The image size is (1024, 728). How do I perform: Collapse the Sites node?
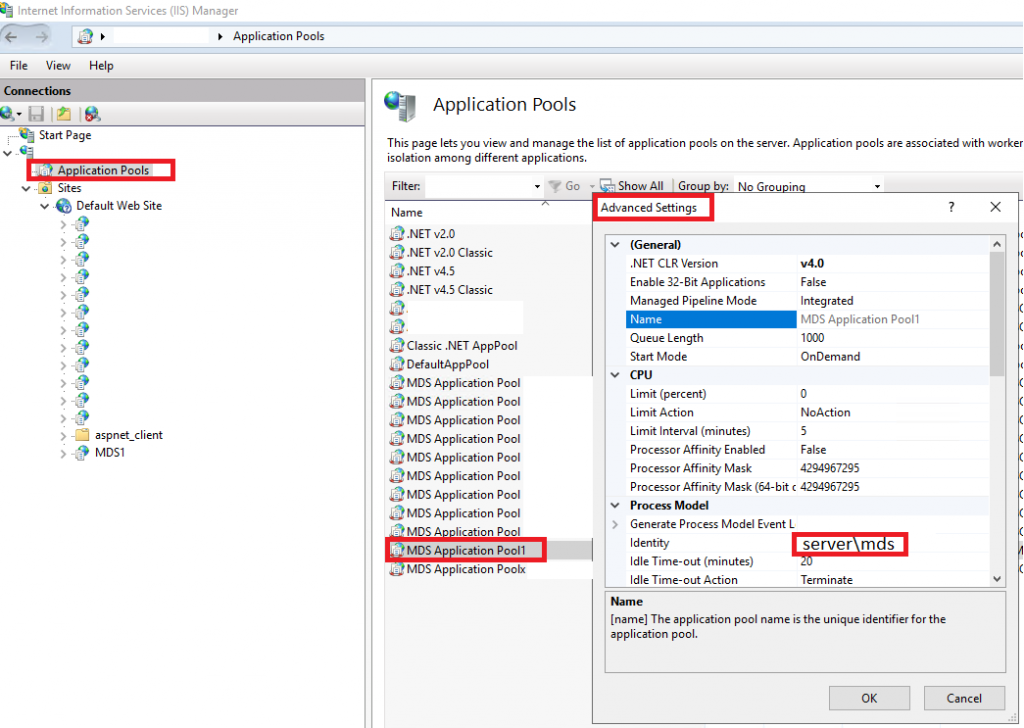[x=26, y=188]
